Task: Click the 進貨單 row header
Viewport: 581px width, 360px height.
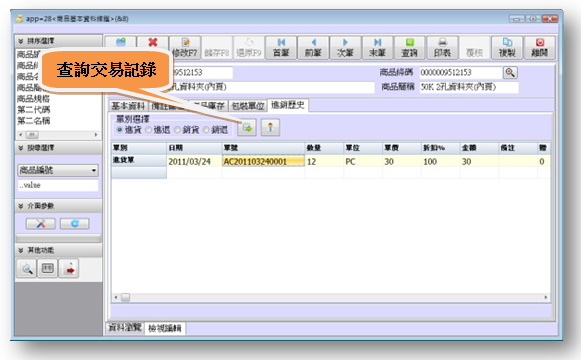Action: tap(139, 160)
